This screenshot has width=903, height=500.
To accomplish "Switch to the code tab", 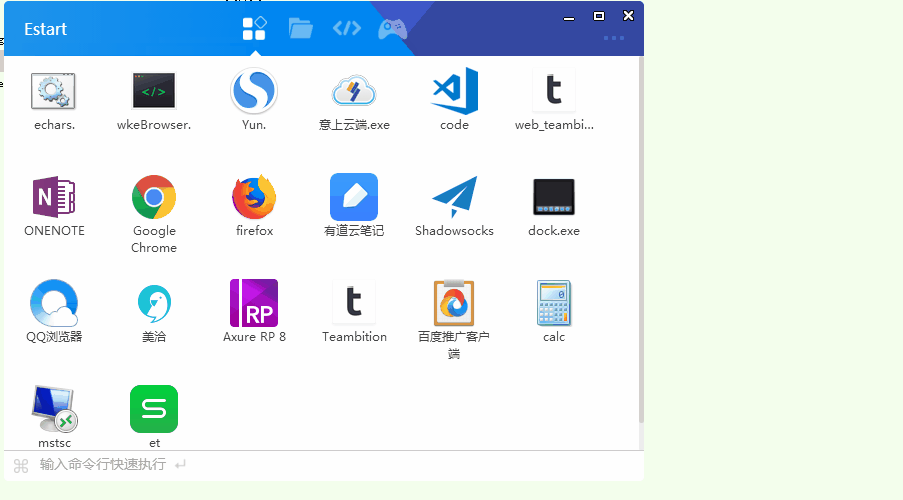I will click(x=347, y=28).
